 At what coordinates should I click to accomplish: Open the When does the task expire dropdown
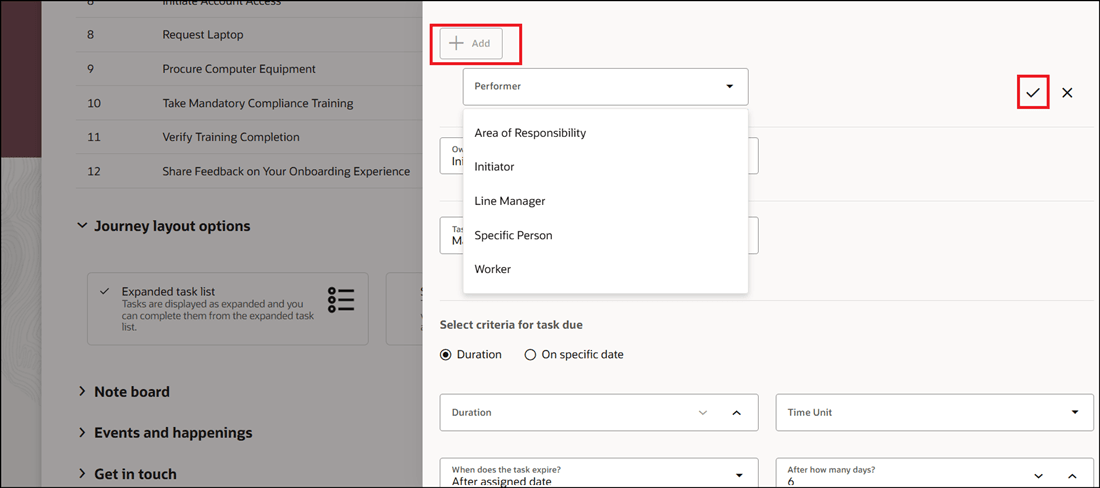[598, 474]
